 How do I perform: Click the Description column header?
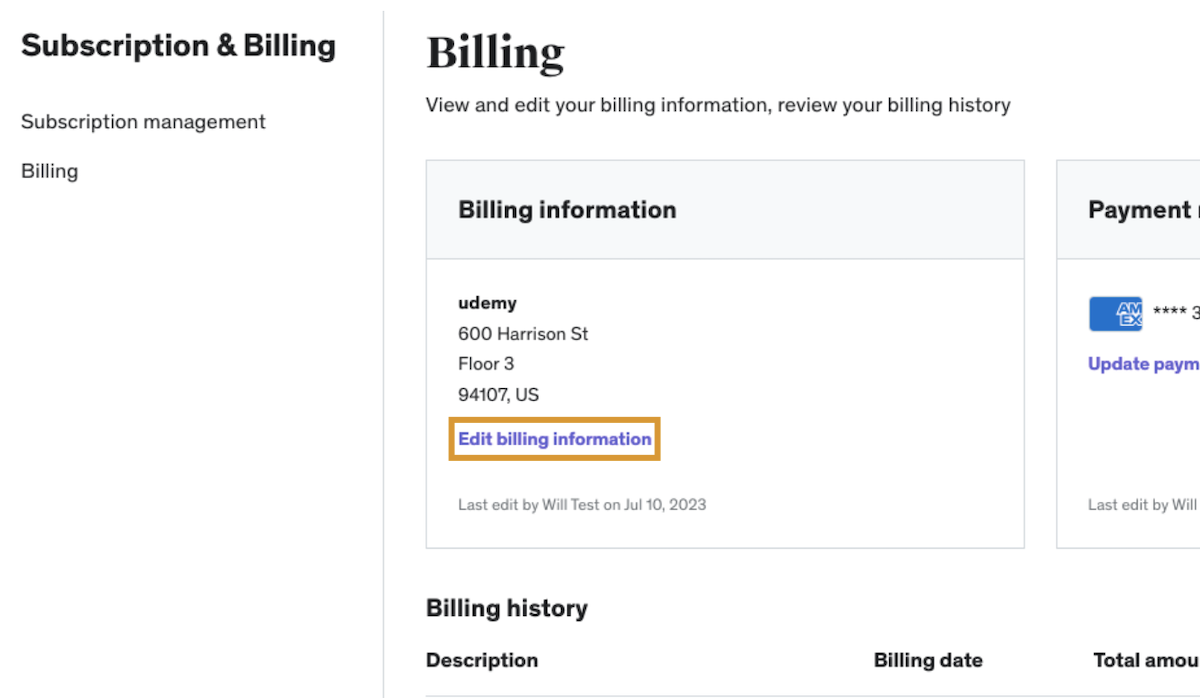(x=482, y=660)
